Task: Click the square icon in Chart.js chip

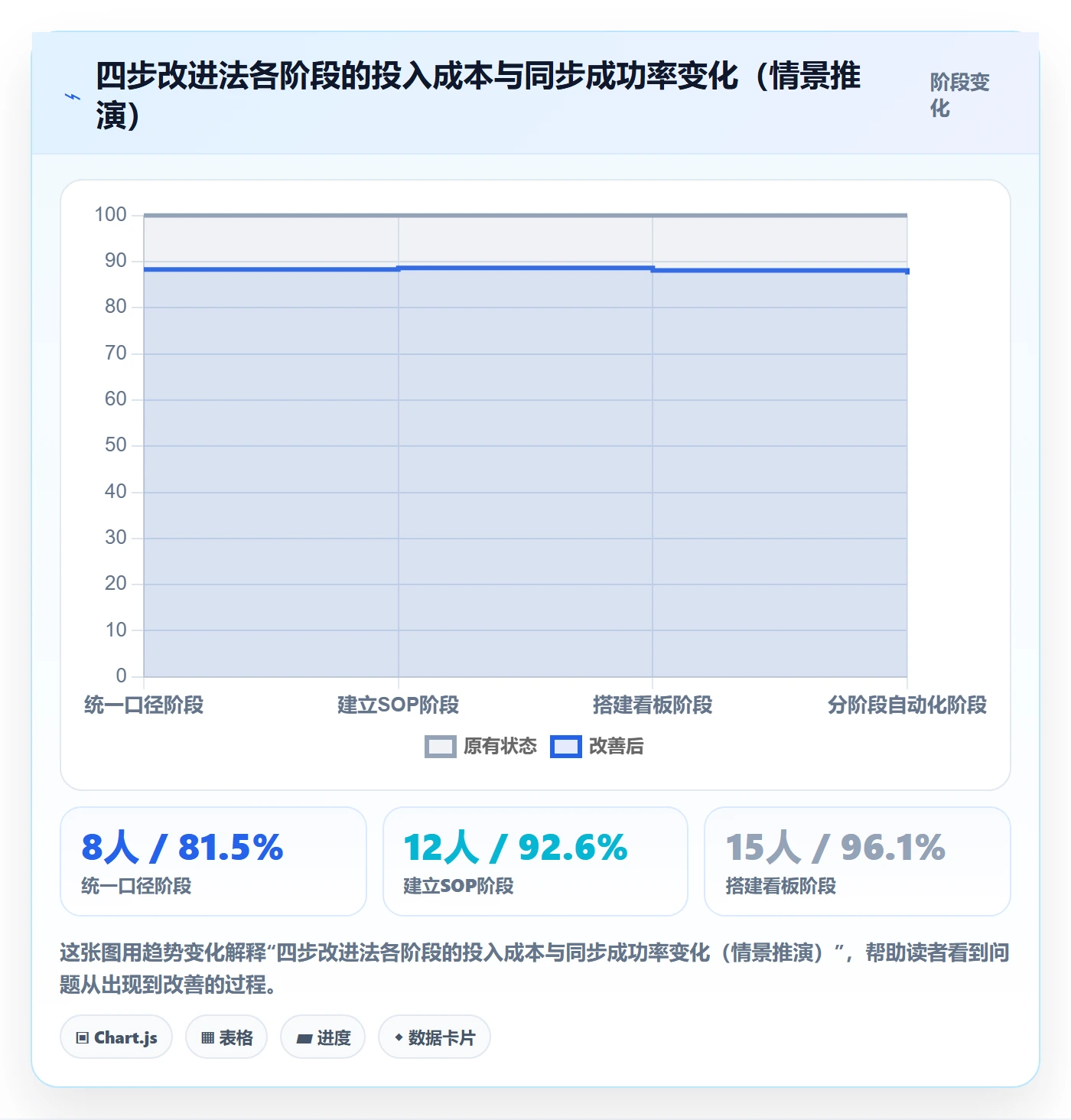Action: (x=83, y=1038)
